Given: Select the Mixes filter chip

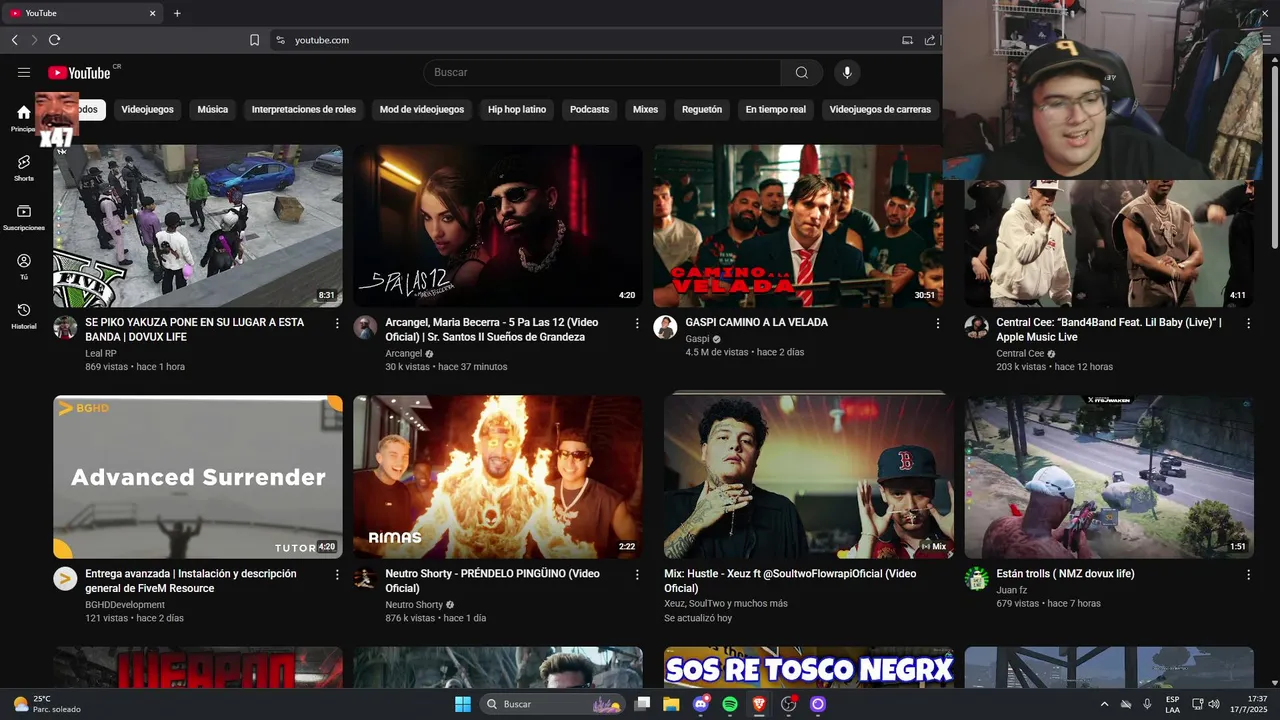Looking at the screenshot, I should 645,109.
